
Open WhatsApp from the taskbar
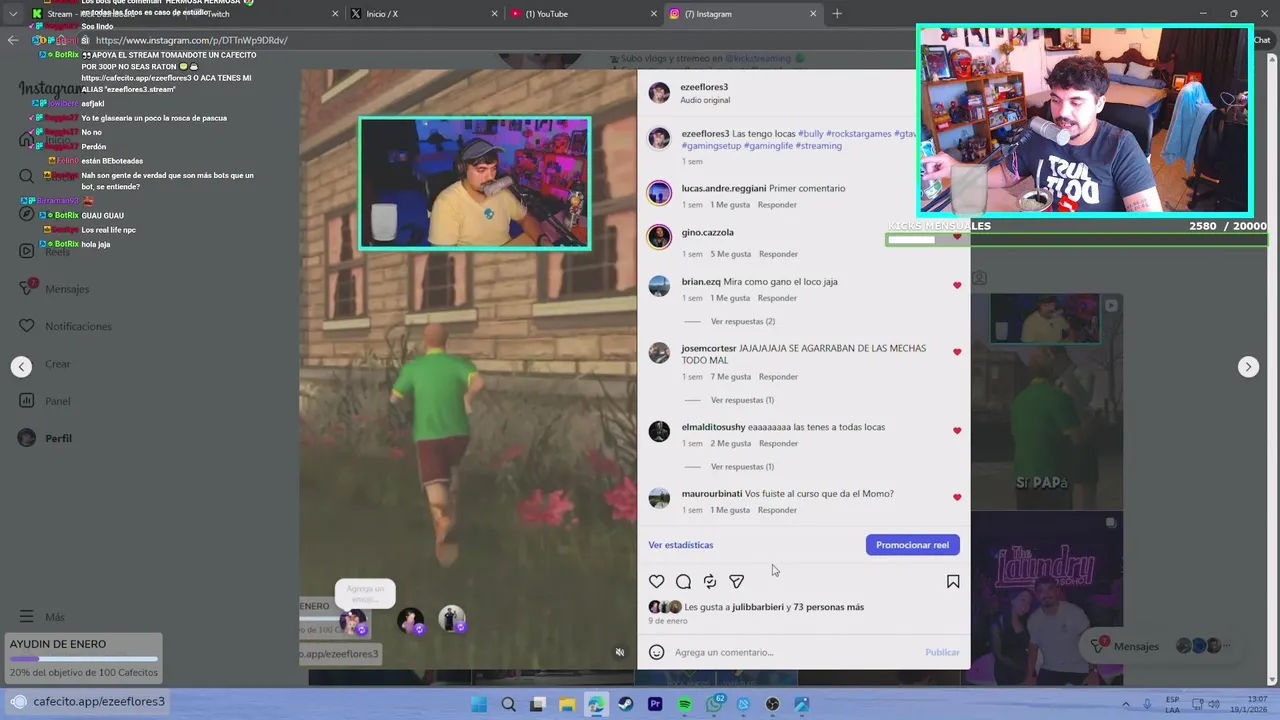point(714,704)
